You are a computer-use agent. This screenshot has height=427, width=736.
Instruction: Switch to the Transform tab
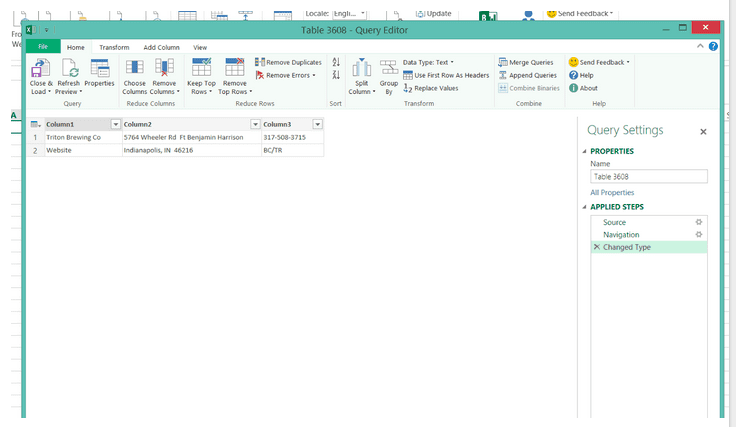click(x=114, y=47)
